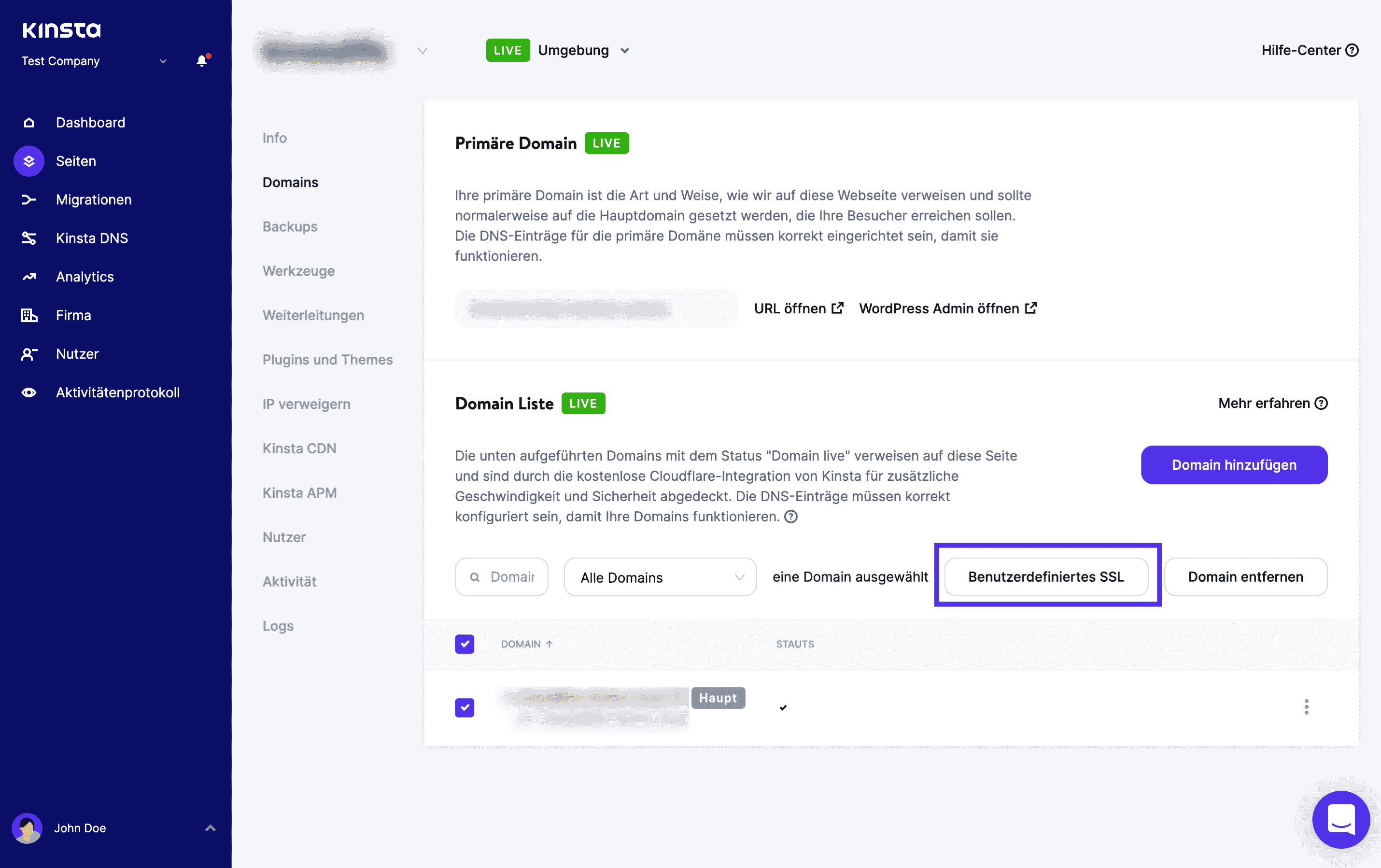The image size is (1381, 868).
Task: Enable the select-all domains checkbox
Action: click(465, 643)
